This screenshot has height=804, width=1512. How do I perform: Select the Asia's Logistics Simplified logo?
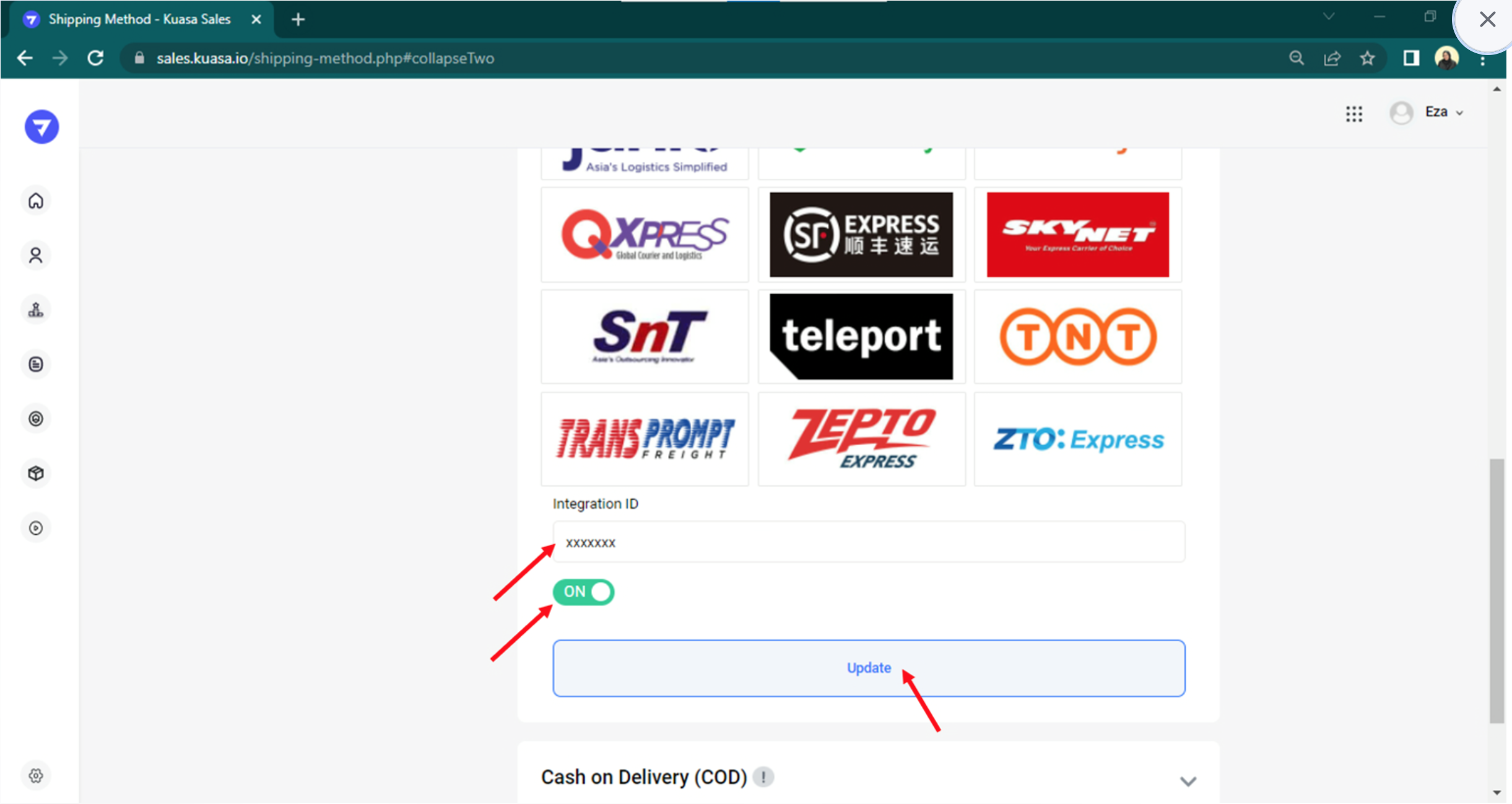(x=645, y=163)
